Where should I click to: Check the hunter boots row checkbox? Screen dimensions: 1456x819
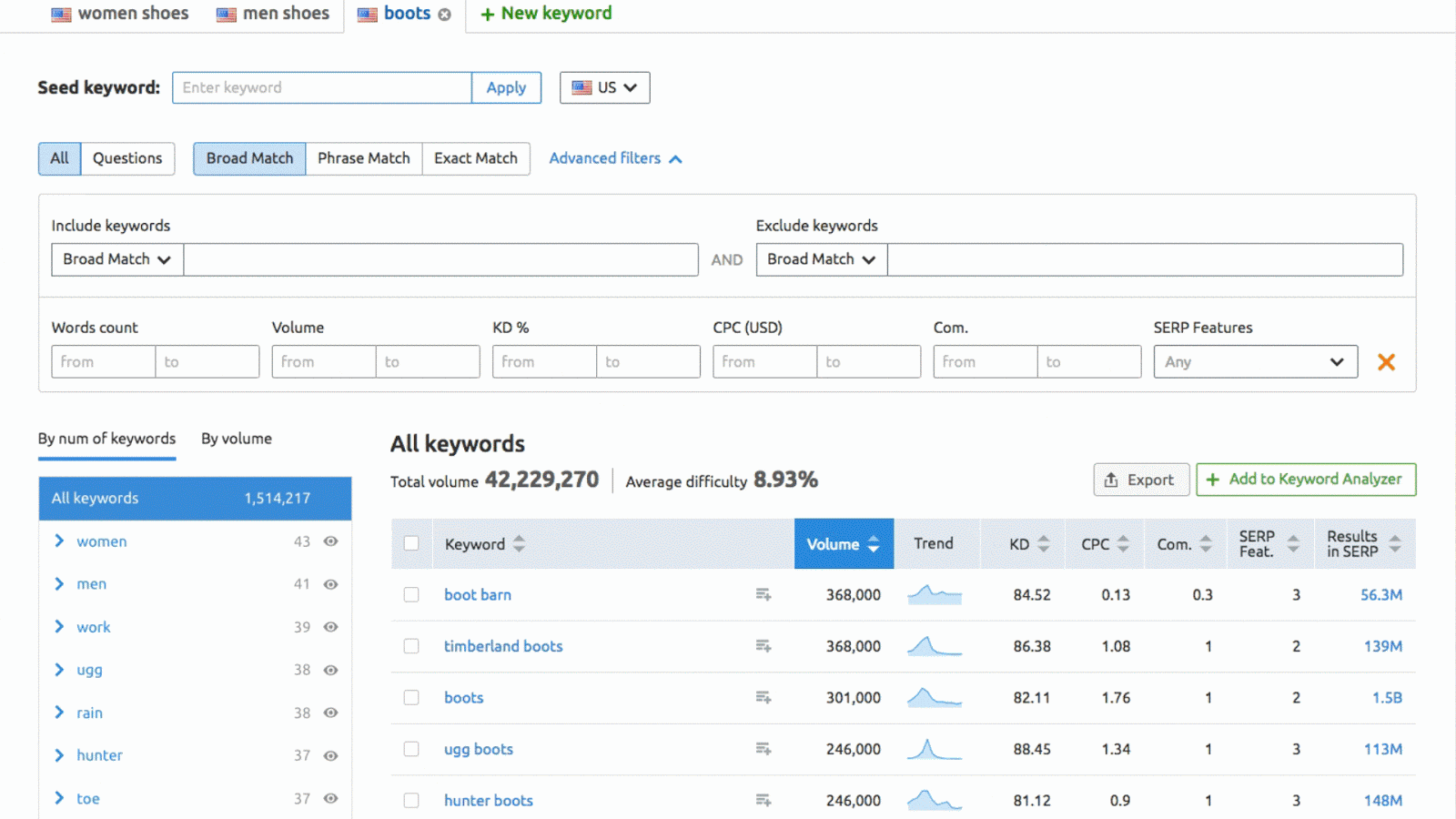pyautogui.click(x=411, y=801)
